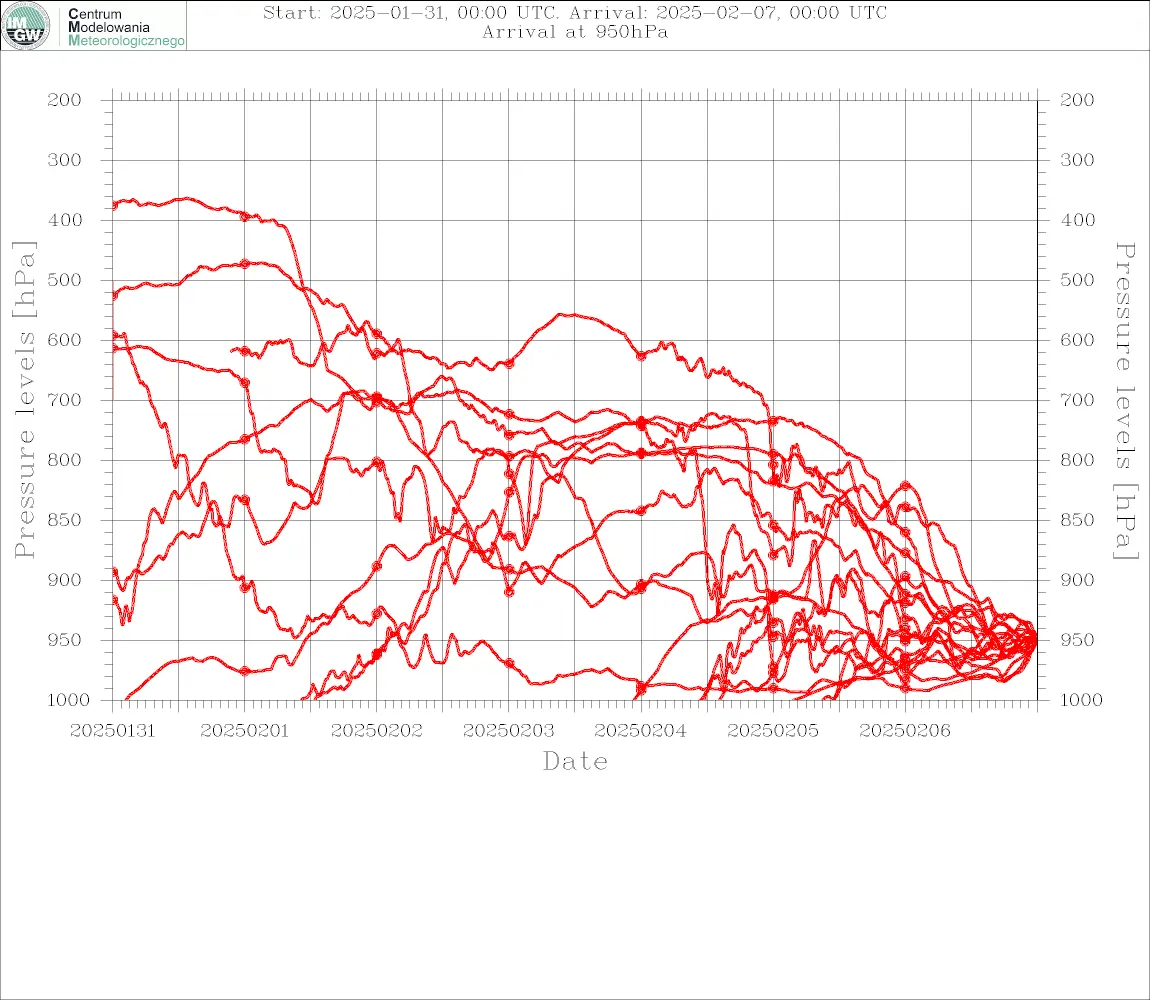Click the 20250206 date label
1150x1000 pixels.
905,731
